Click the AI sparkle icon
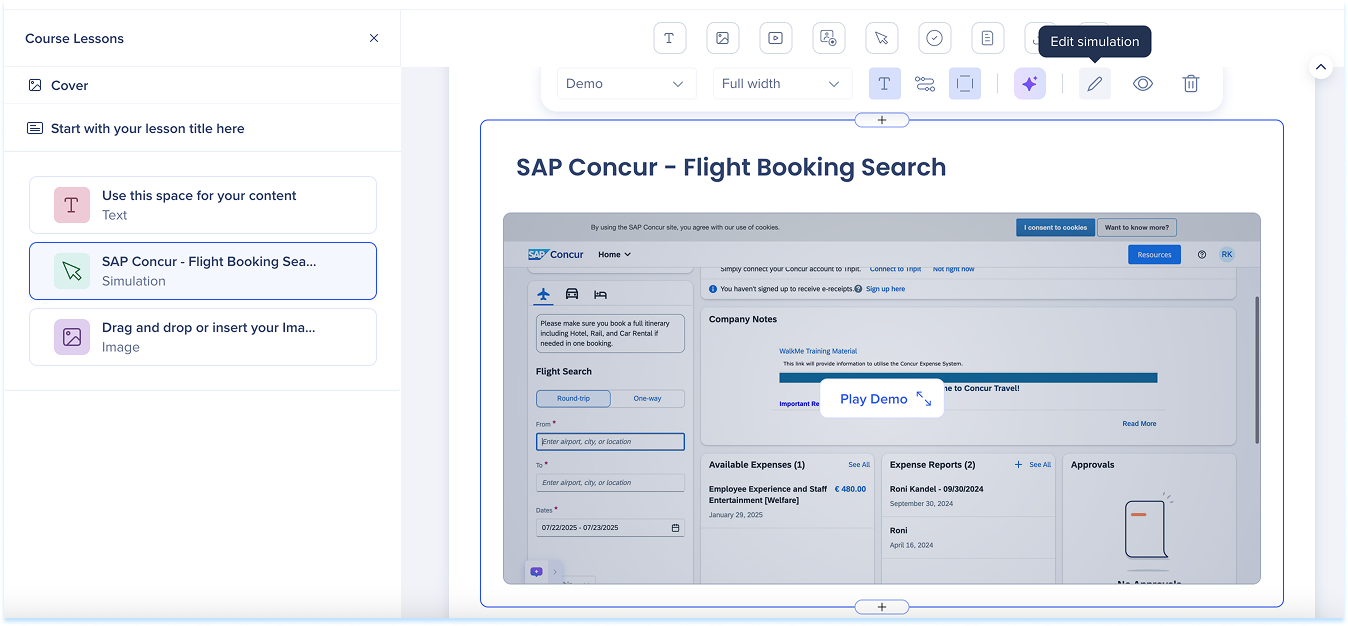1348x626 pixels. tap(1029, 84)
